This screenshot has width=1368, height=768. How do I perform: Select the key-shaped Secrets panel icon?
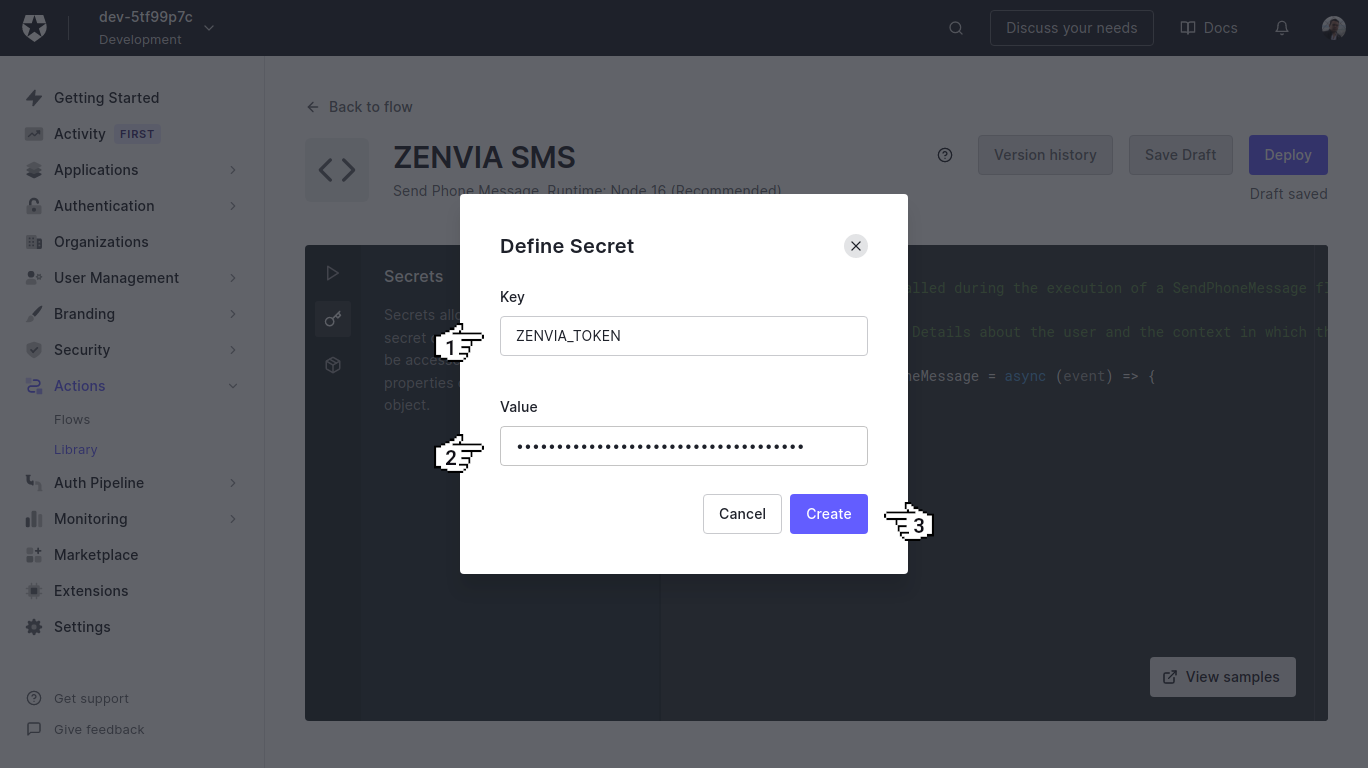point(333,319)
